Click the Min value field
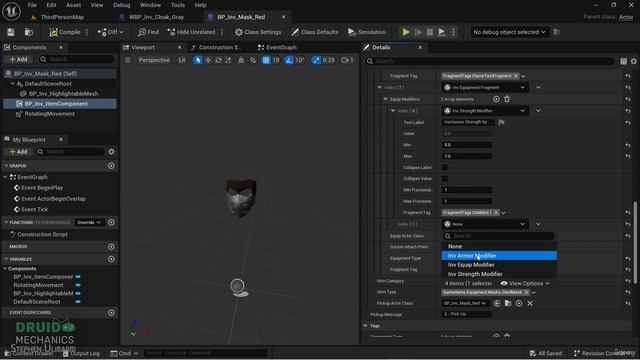 [467, 145]
